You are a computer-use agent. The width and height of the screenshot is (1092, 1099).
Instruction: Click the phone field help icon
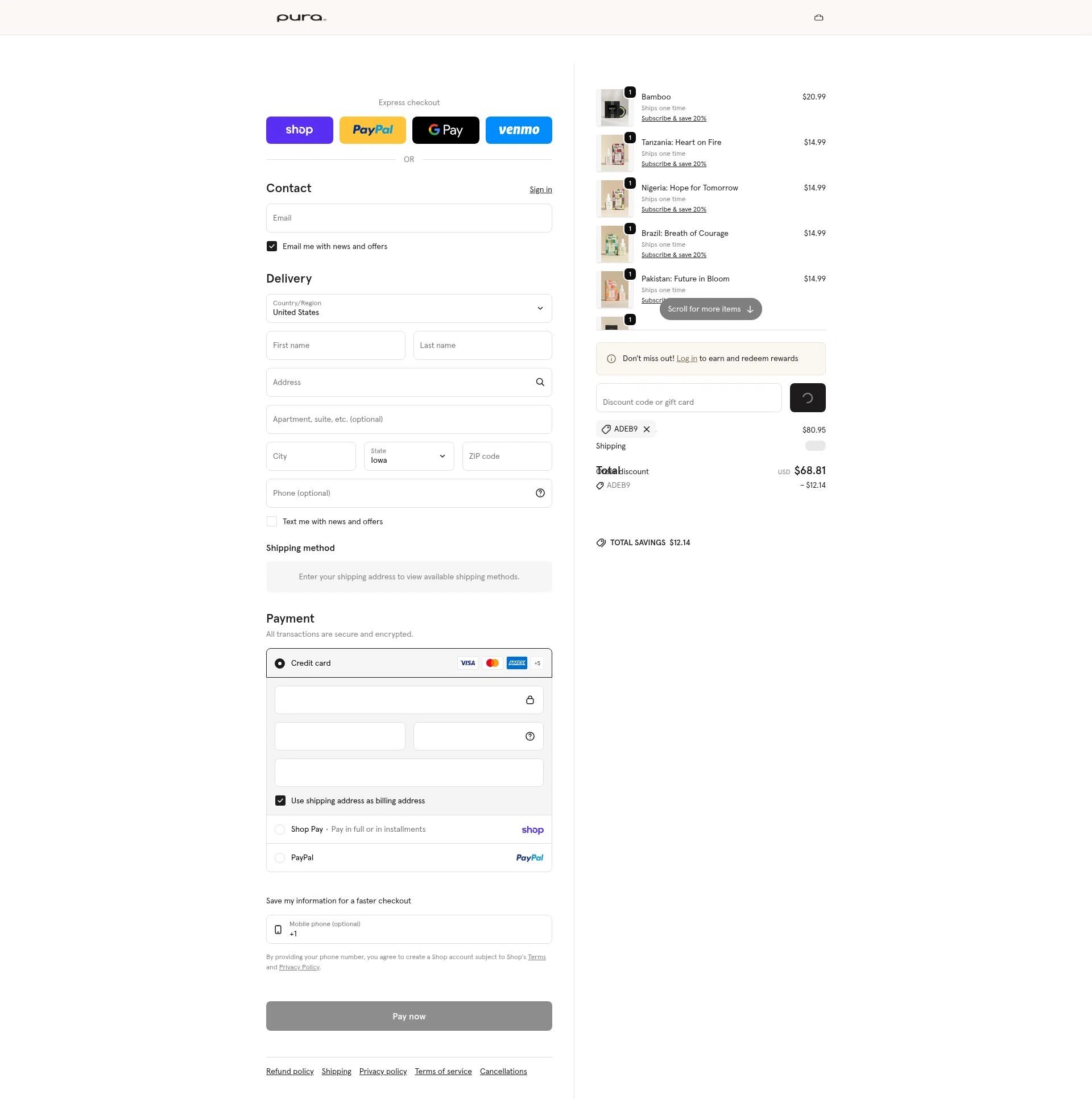pyautogui.click(x=540, y=493)
